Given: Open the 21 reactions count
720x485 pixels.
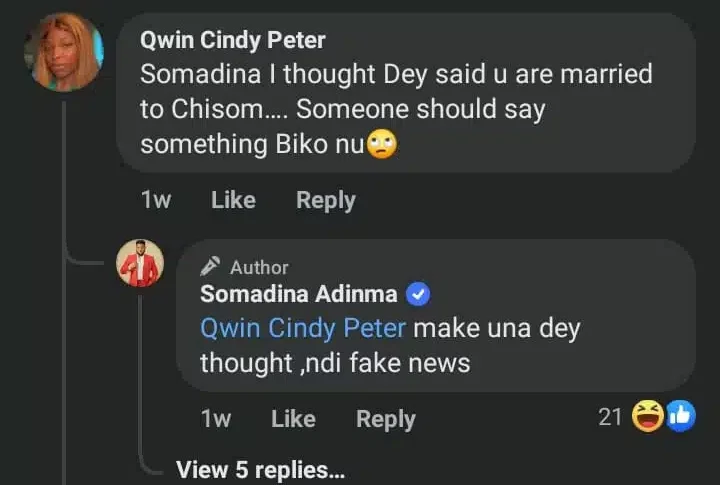Looking at the screenshot, I should (x=610, y=418).
